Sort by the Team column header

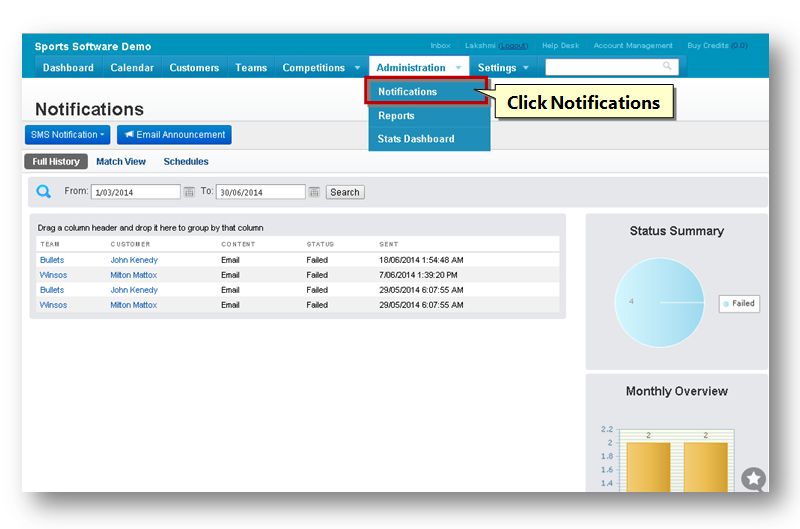click(x=50, y=244)
